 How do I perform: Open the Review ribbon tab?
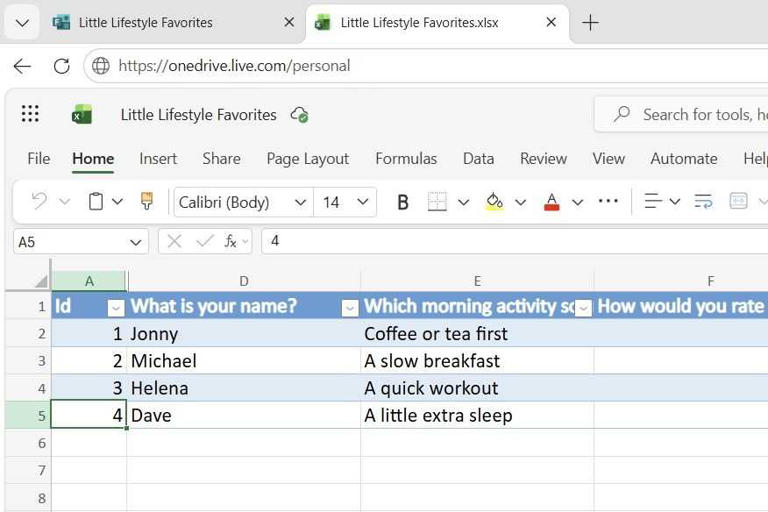pyautogui.click(x=543, y=159)
